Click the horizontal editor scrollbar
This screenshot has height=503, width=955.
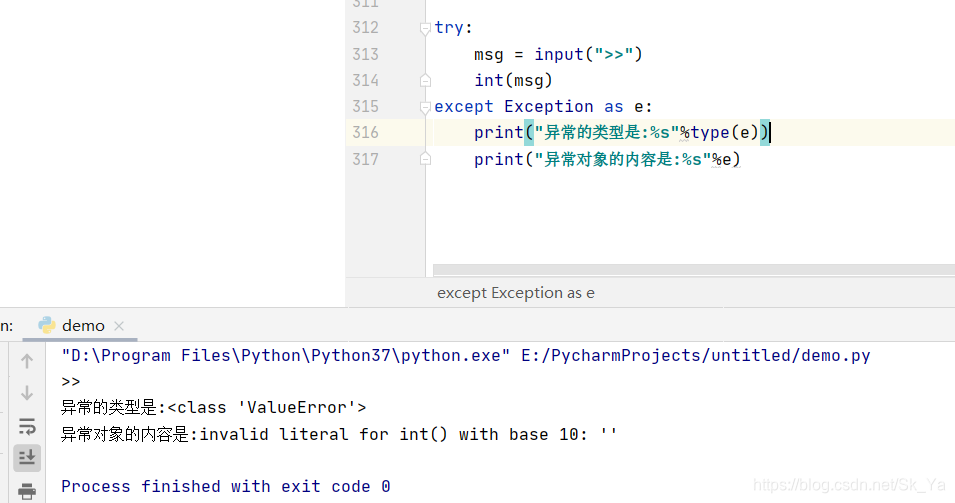(694, 269)
